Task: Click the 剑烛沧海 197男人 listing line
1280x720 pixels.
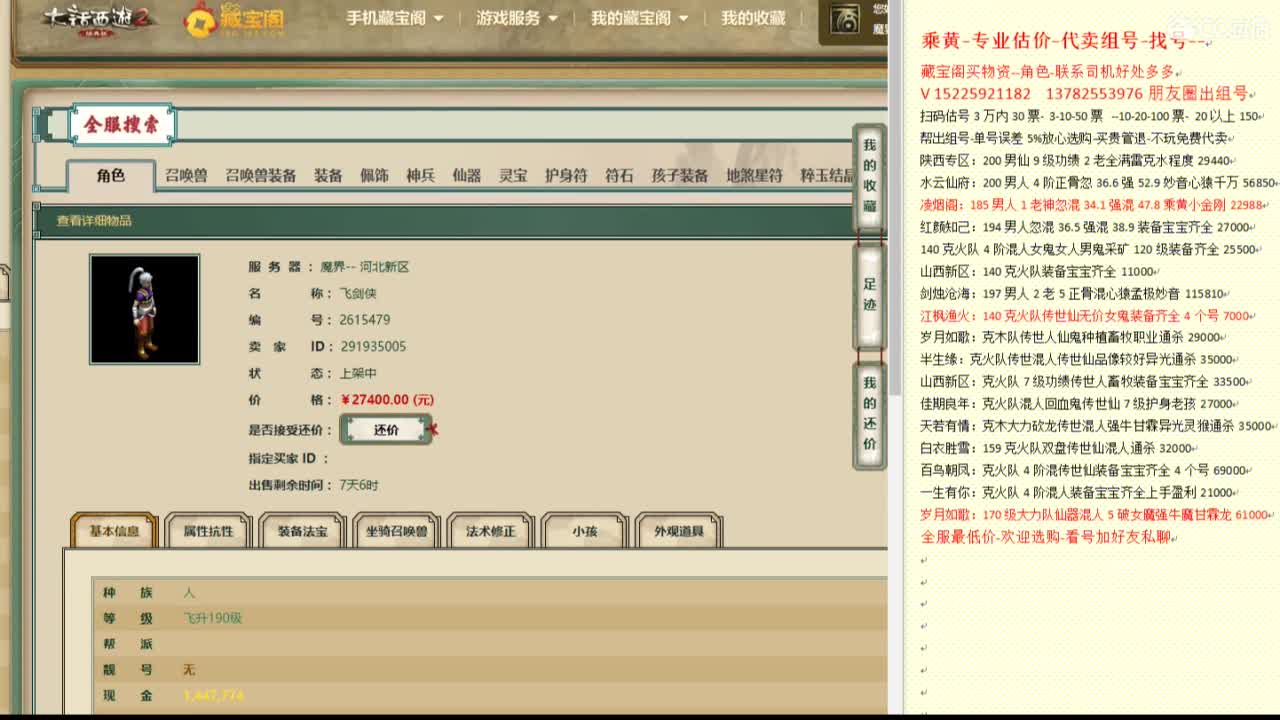Action: tap(1073, 293)
